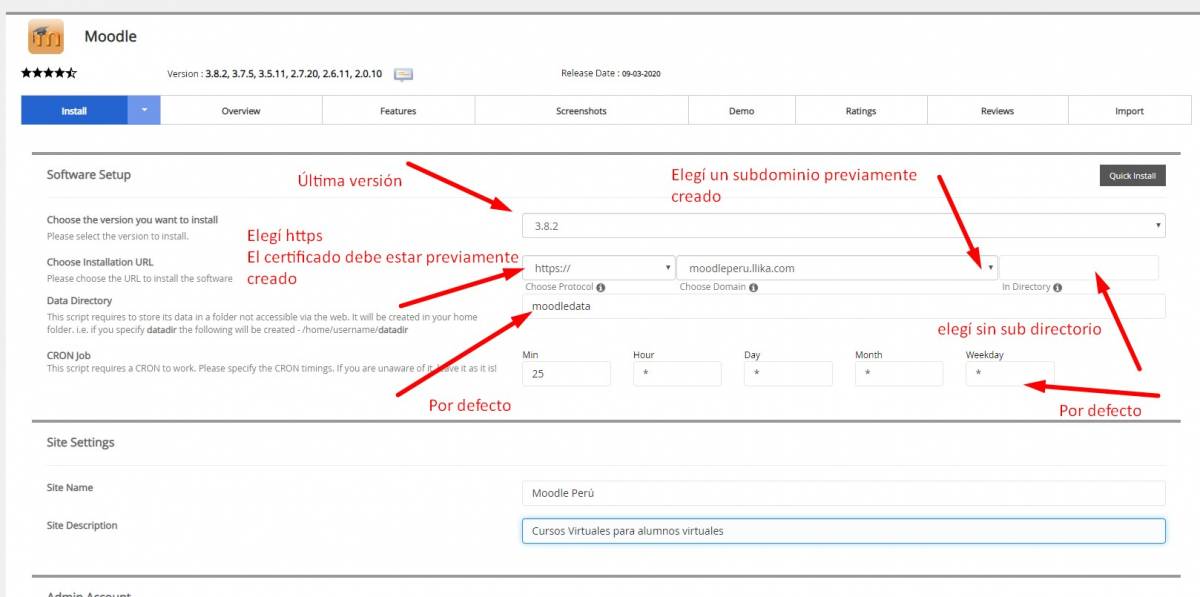Click the Site Name field
Screen dimensions: 1200x597
pos(844,493)
